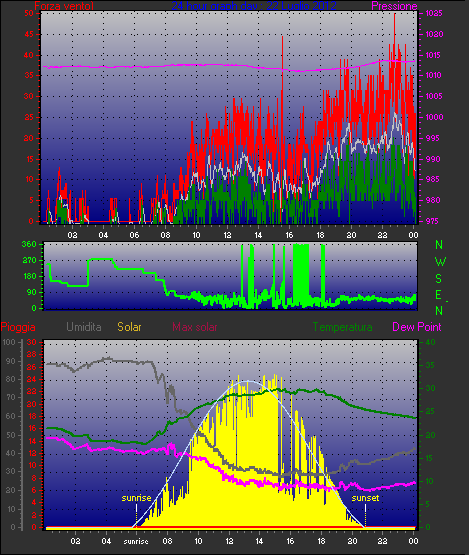Click the '35' value on the green temperature axis
The height and width of the screenshot is (555, 469).
coord(430,365)
